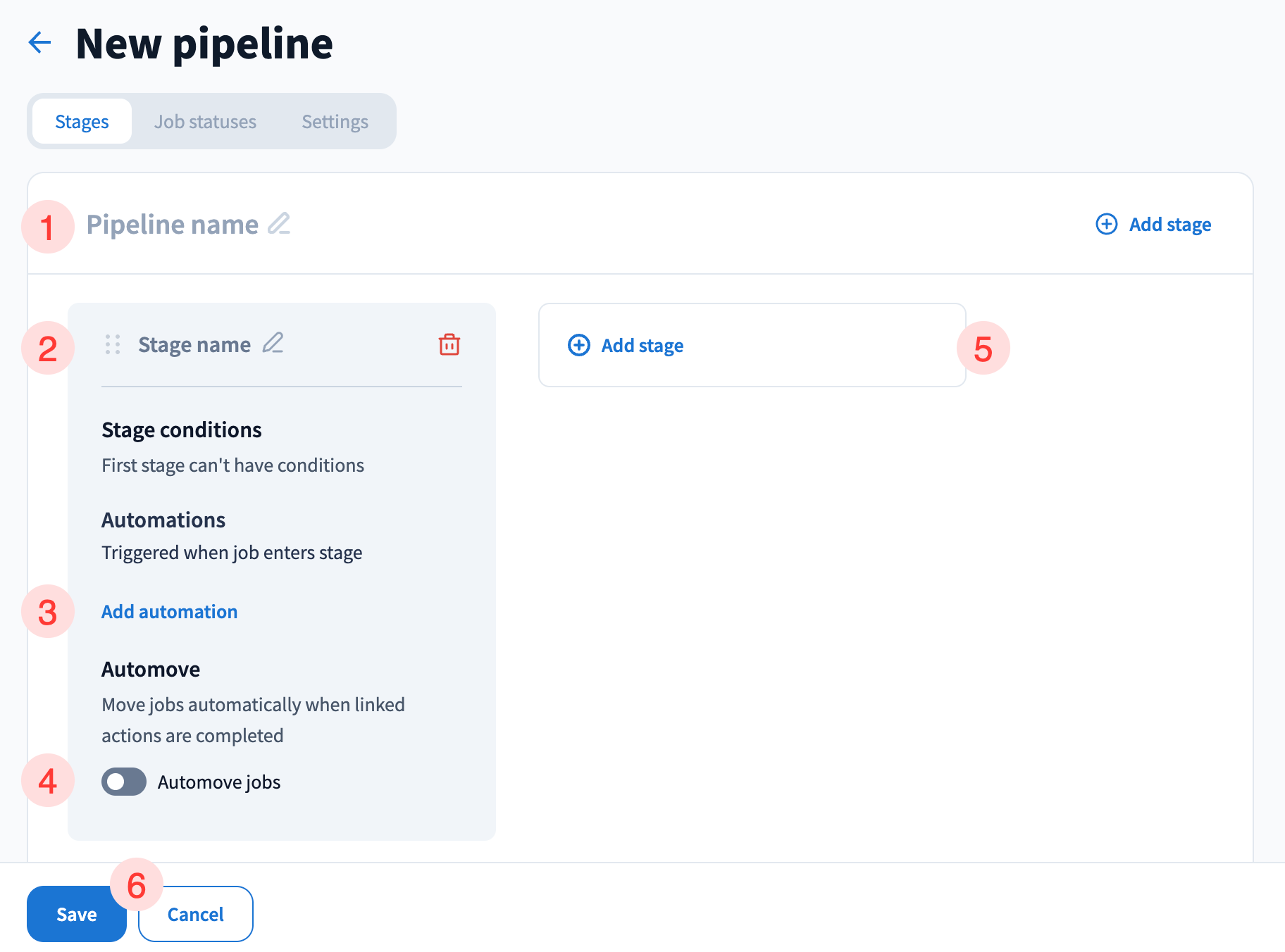The width and height of the screenshot is (1285, 952).
Task: Click the pencil icon next to Stage name
Action: (273, 344)
